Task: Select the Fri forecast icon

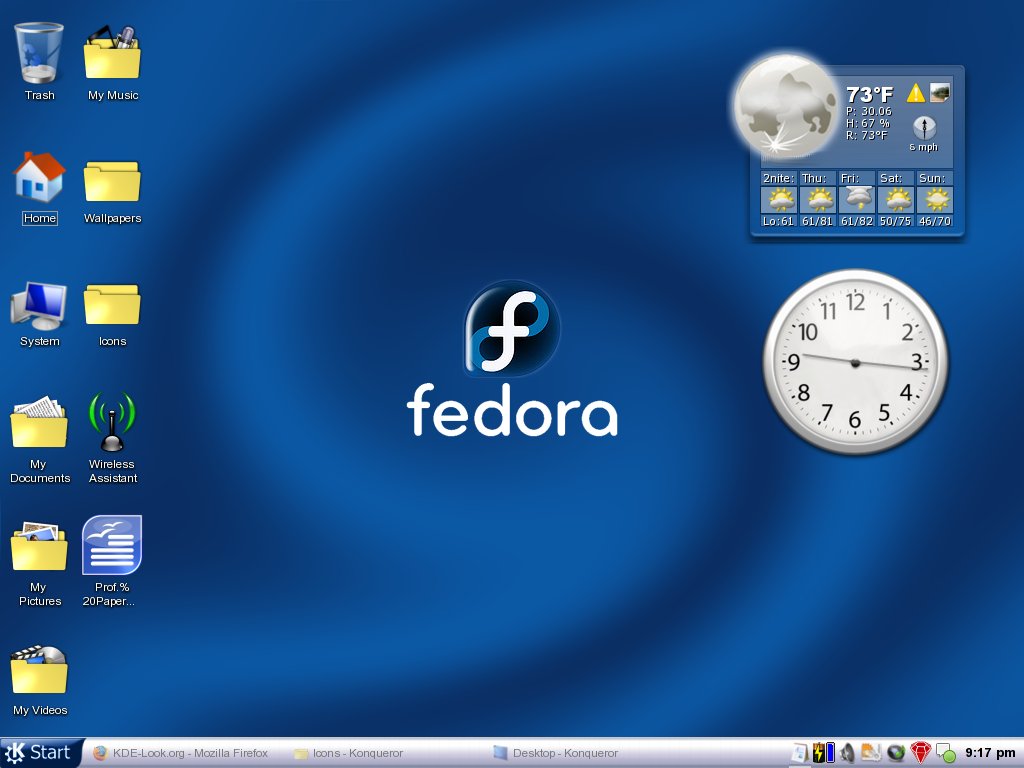Action: [857, 200]
